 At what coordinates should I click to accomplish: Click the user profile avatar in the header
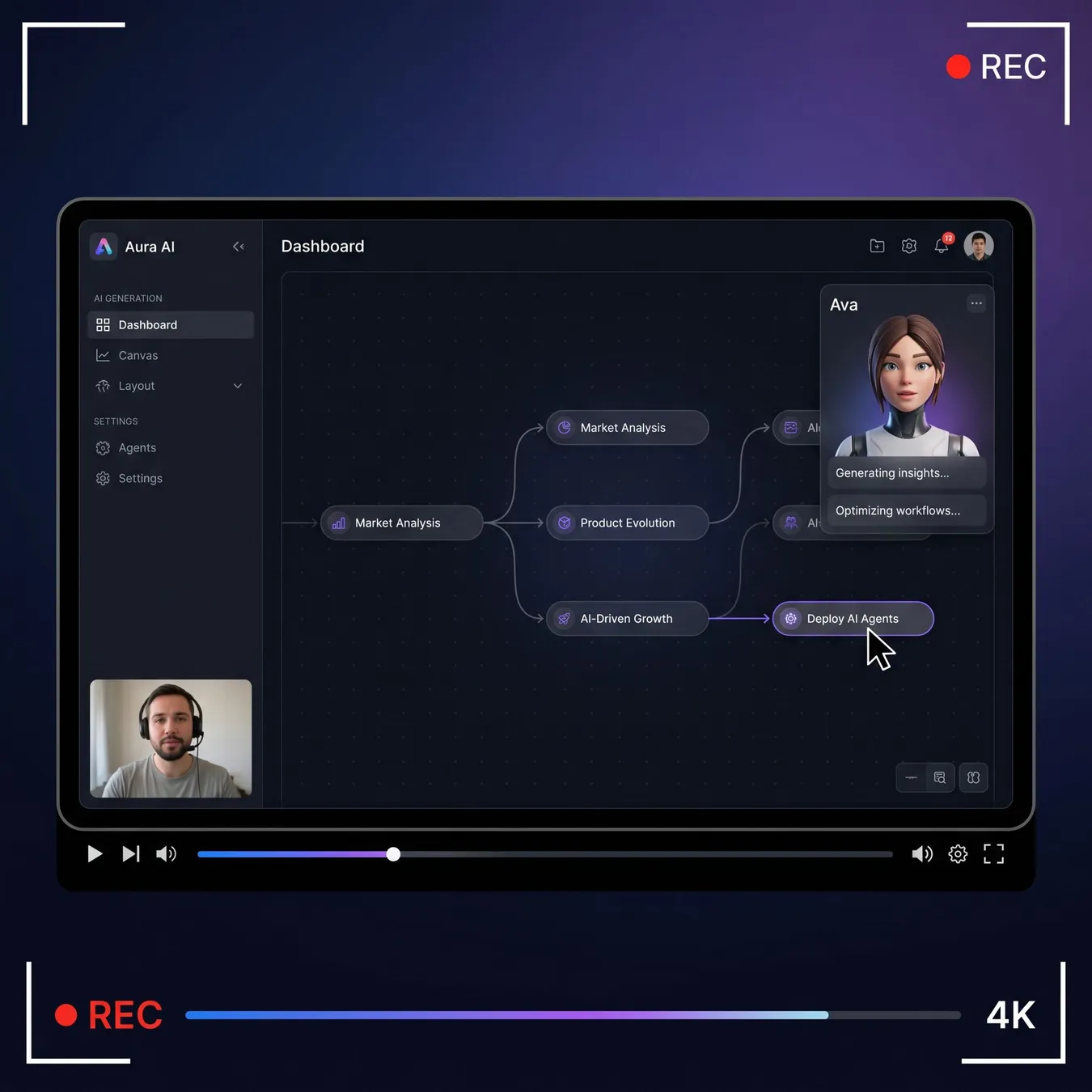point(979,246)
